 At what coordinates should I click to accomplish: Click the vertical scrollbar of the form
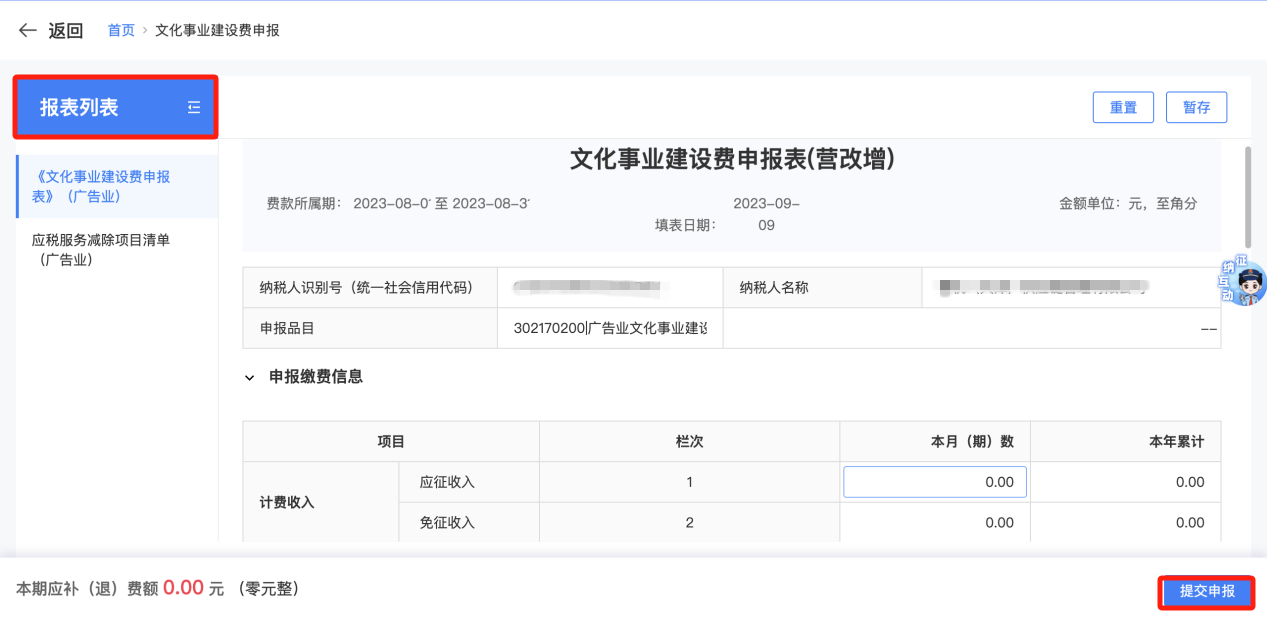1247,195
